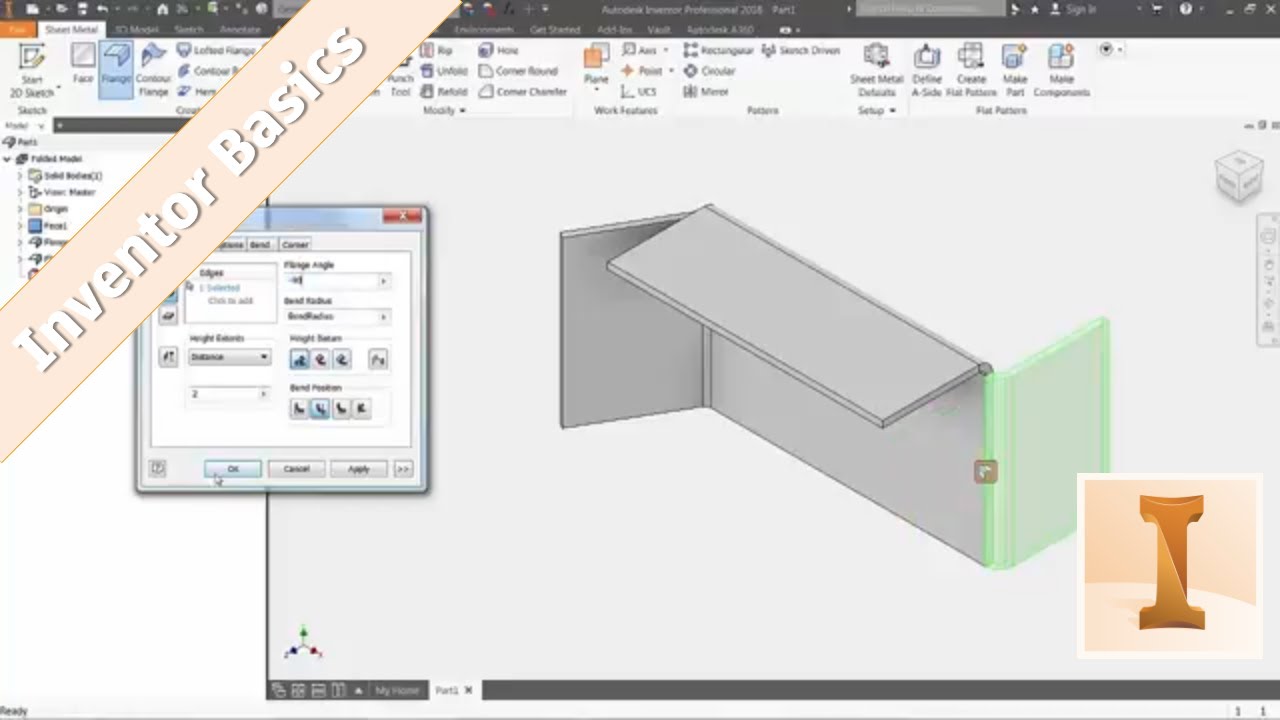Image resolution: width=1280 pixels, height=720 pixels.
Task: Flip the flange direction in the dialog
Action: [x=168, y=357]
